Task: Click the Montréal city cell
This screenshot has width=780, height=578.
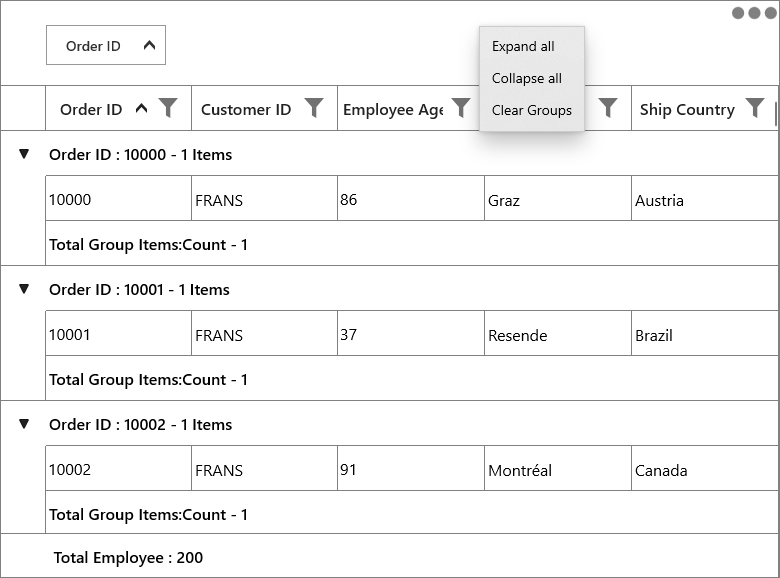Action: pyautogui.click(x=558, y=468)
